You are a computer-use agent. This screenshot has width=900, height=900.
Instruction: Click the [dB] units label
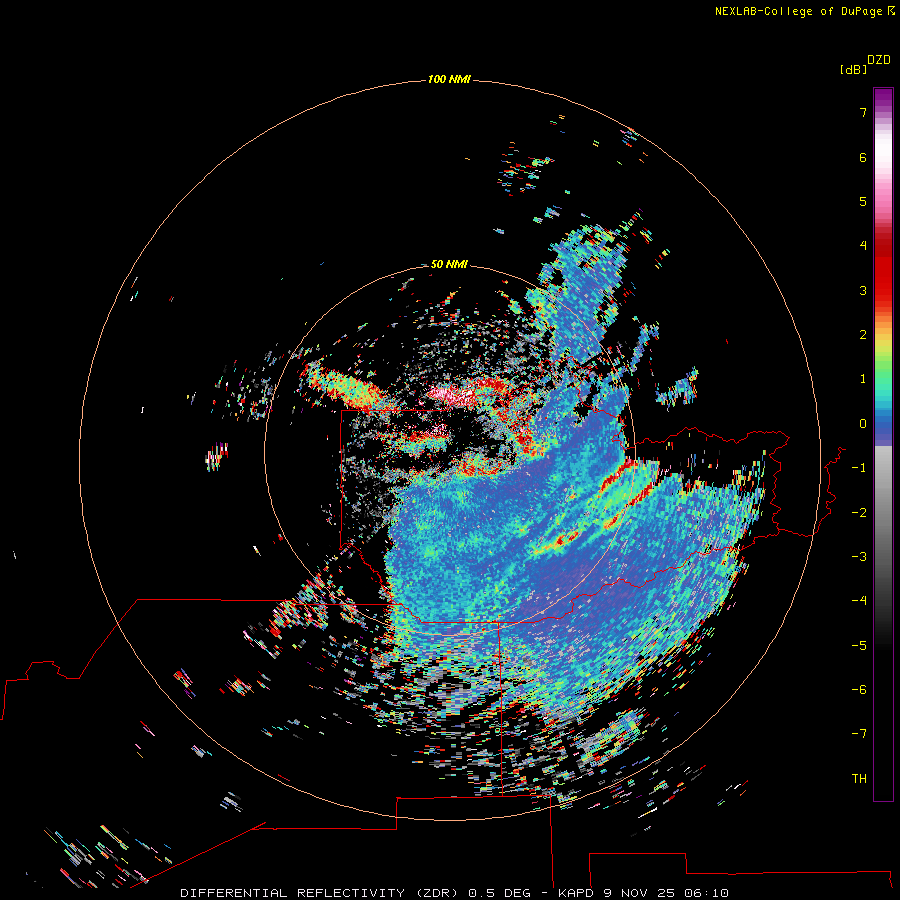pos(854,69)
